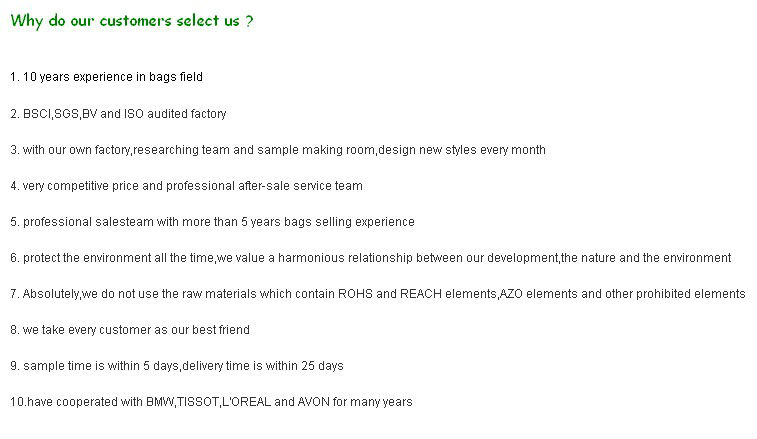
Task: Click the text 'BSCI,SGS,BV and ISO audited factory'
Action: click(125, 114)
